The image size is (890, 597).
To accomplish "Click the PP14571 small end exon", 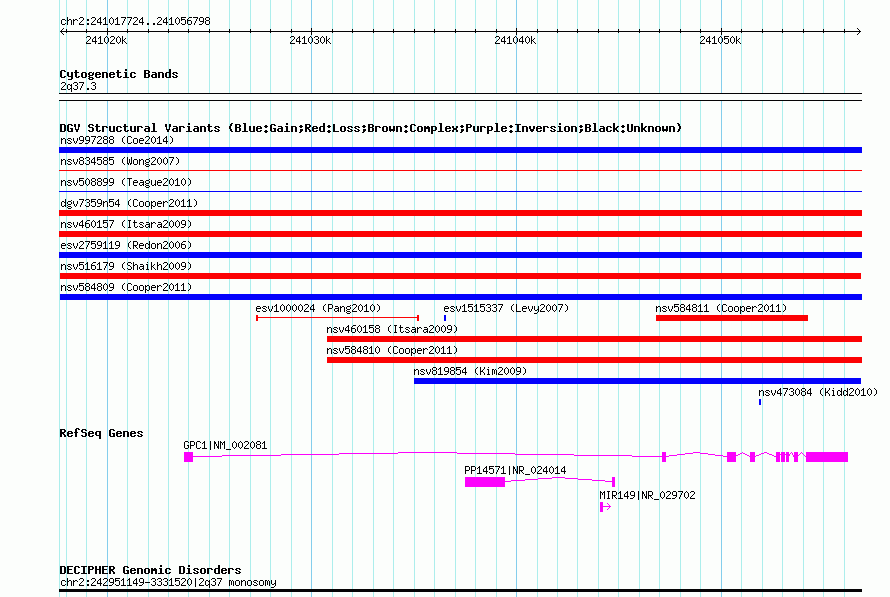I will point(614,482).
